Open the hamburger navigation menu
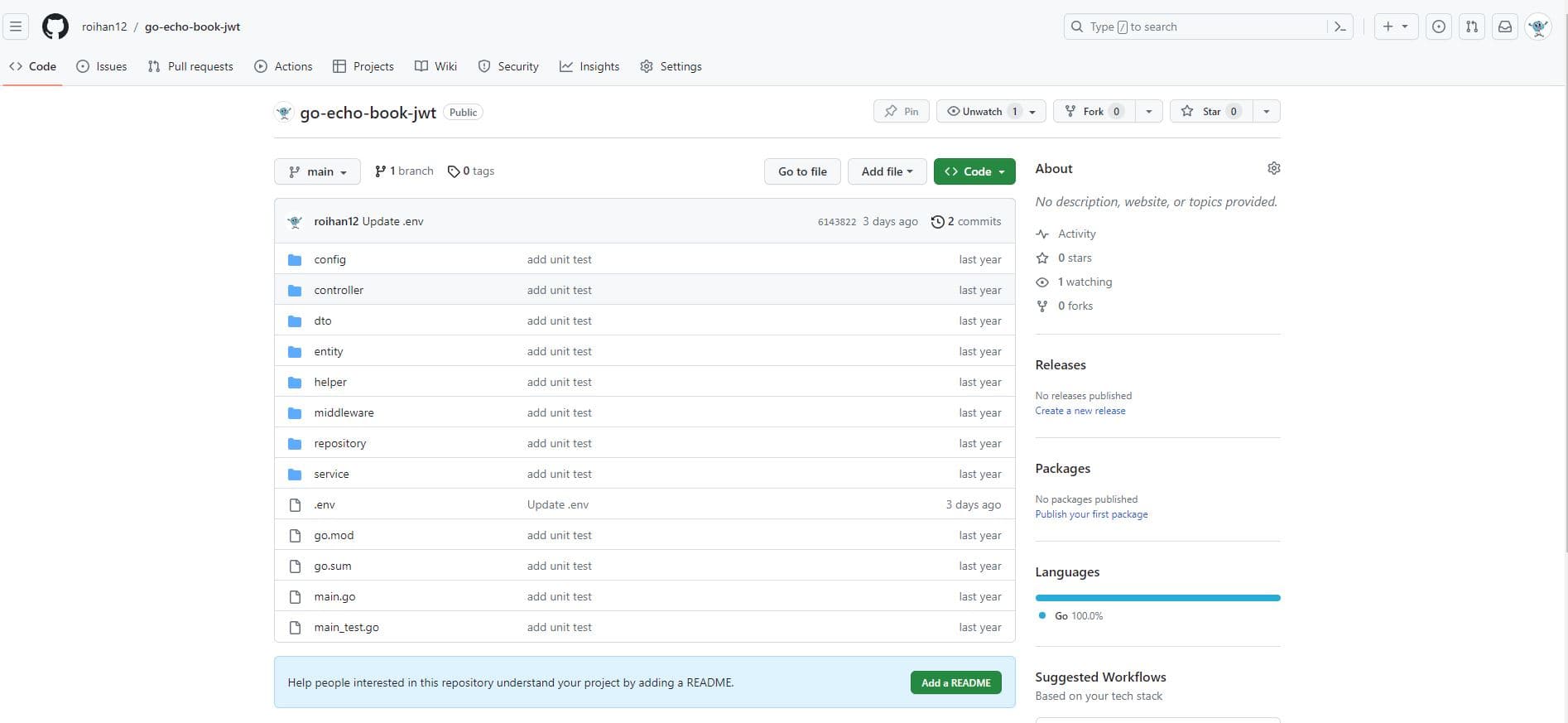This screenshot has height=723, width=1568. coord(16,27)
